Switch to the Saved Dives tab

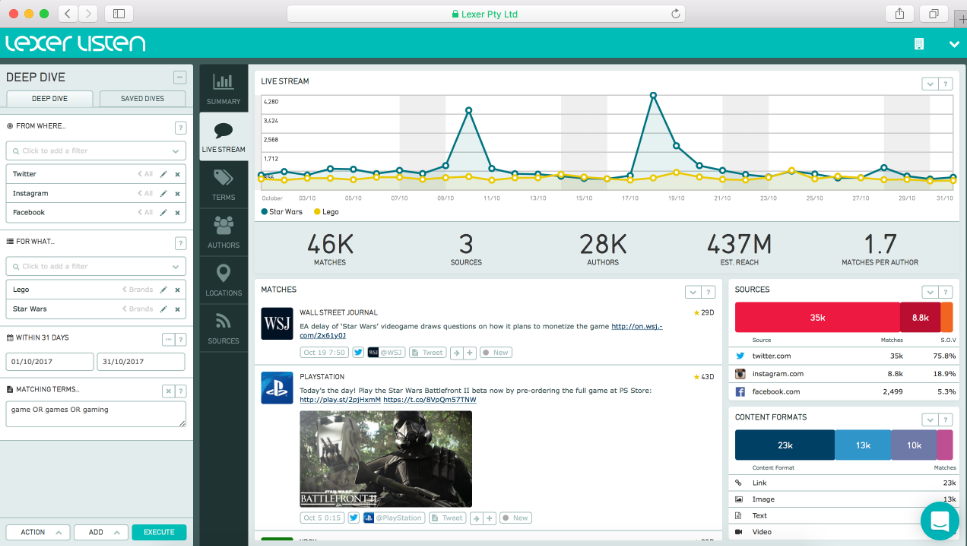(x=142, y=98)
